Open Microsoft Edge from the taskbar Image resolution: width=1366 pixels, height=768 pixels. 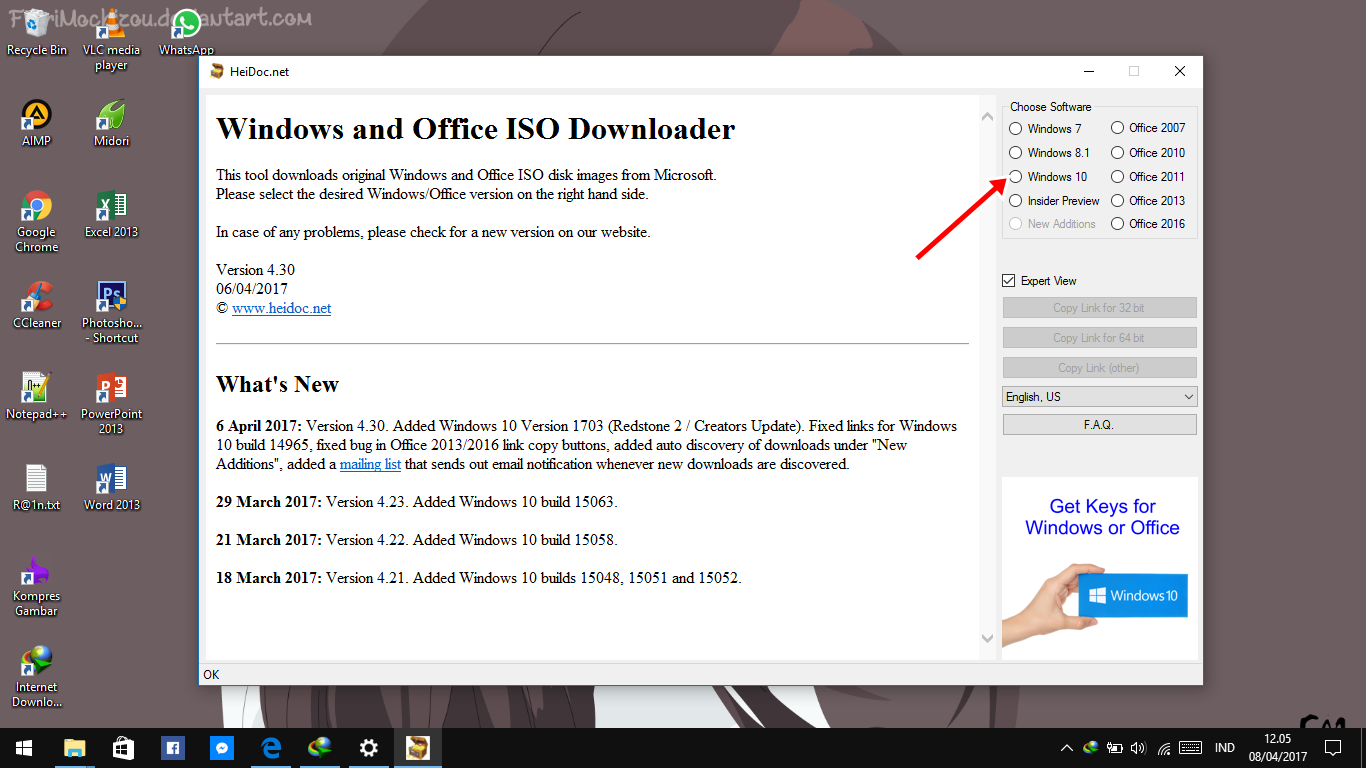[271, 748]
